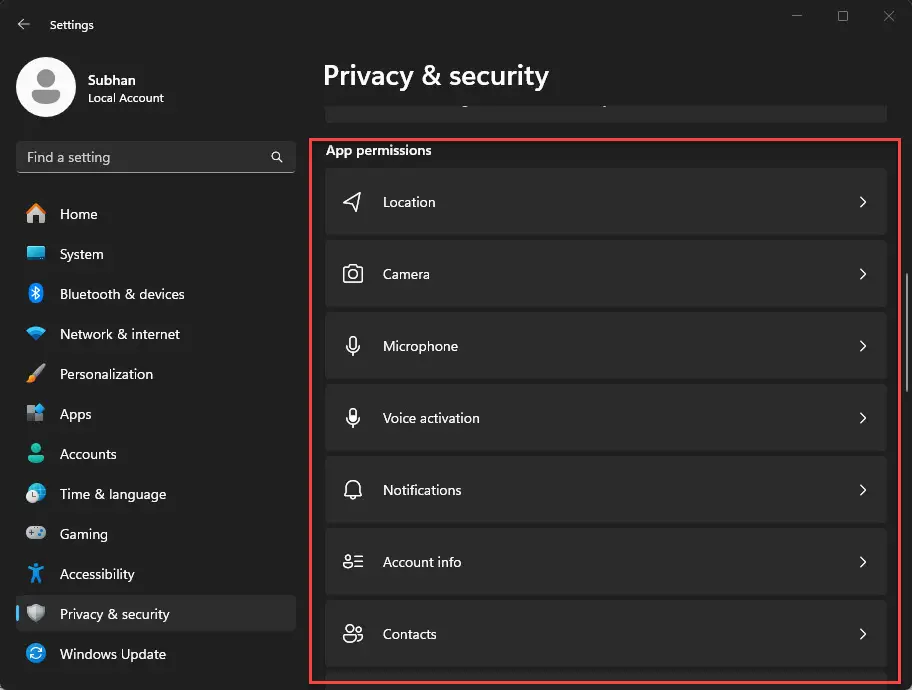Image resolution: width=912 pixels, height=690 pixels.
Task: Click the Privacy & security shield icon
Action: coord(36,613)
